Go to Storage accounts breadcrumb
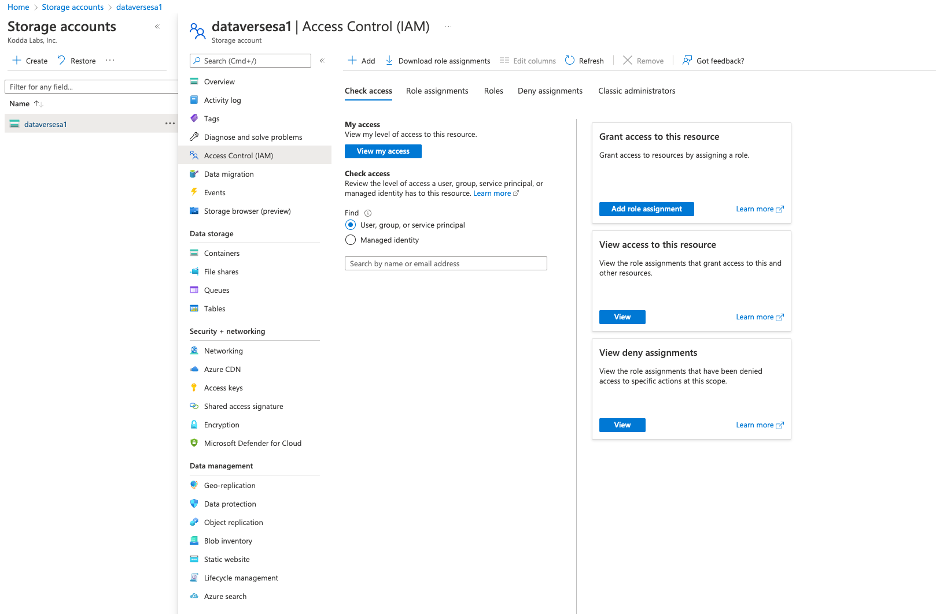 (72, 7)
